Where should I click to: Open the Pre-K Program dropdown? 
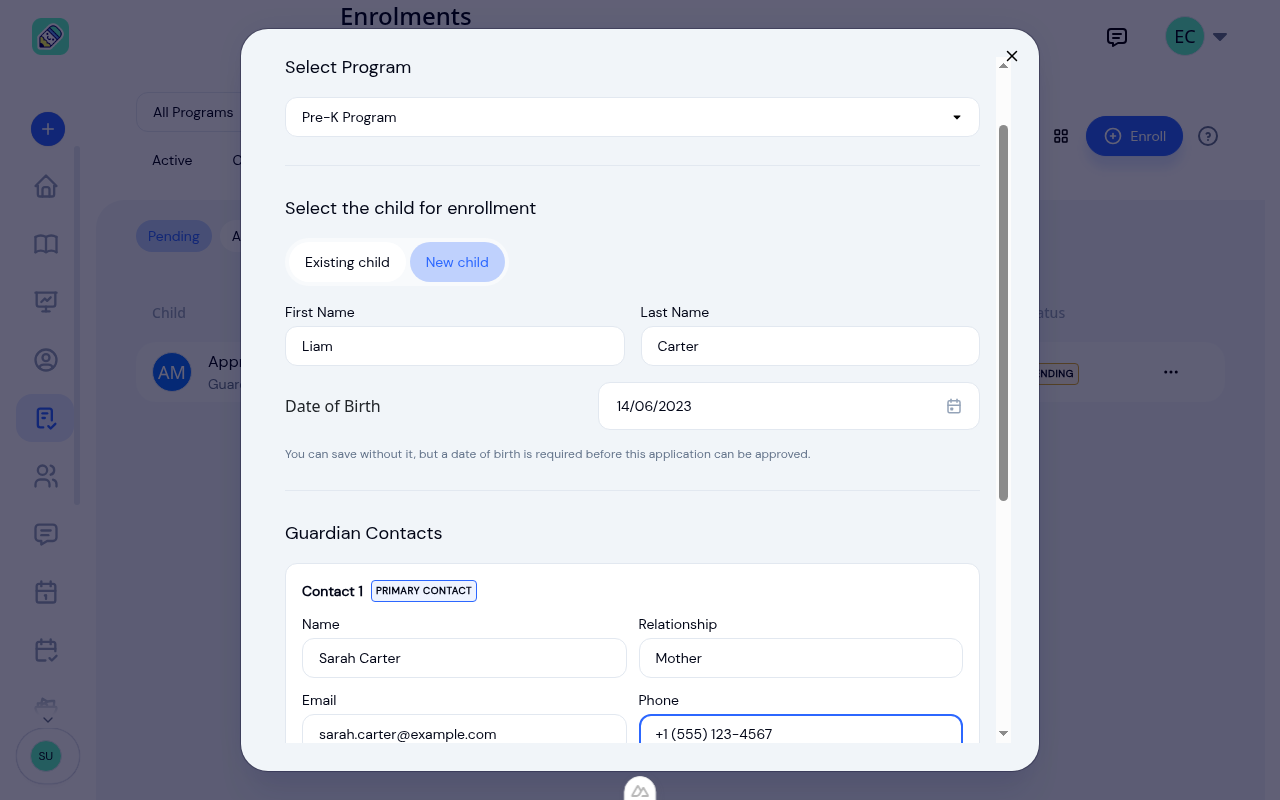pos(632,117)
